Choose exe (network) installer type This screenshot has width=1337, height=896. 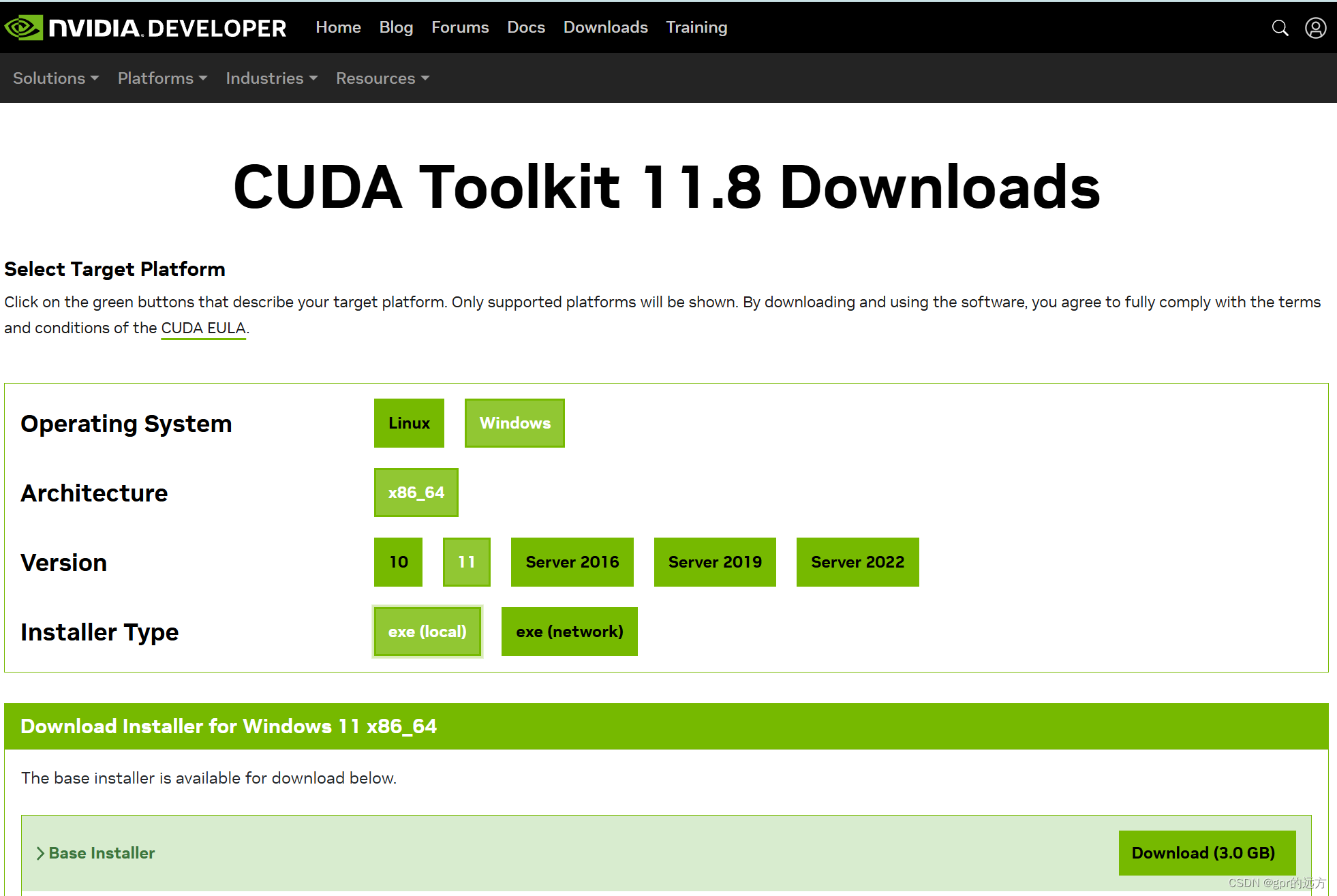(569, 632)
